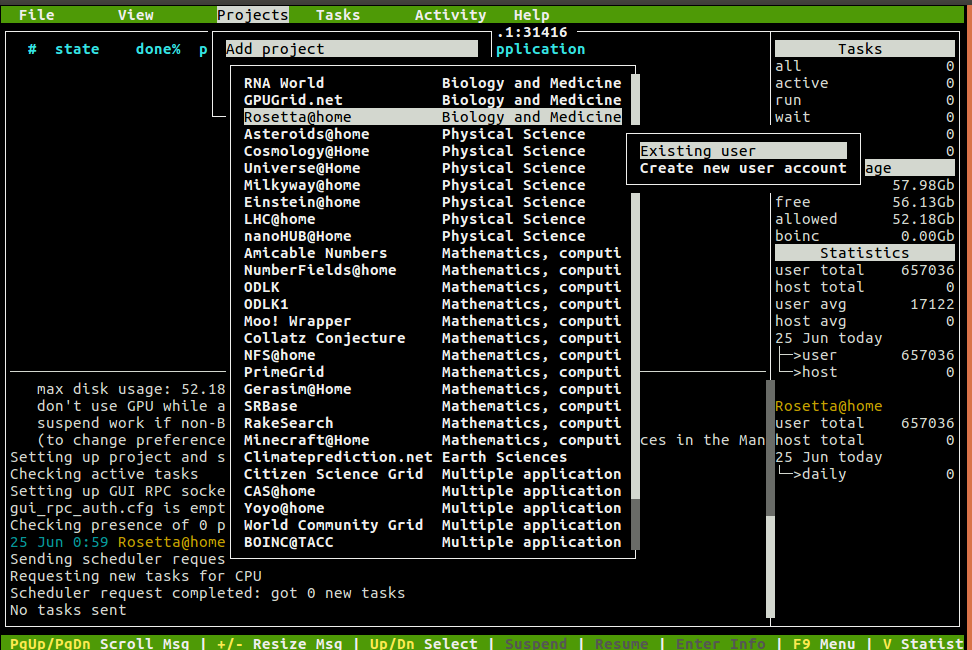Select the Universe@Home project
The height and width of the screenshot is (650, 972).
[x=433, y=168]
